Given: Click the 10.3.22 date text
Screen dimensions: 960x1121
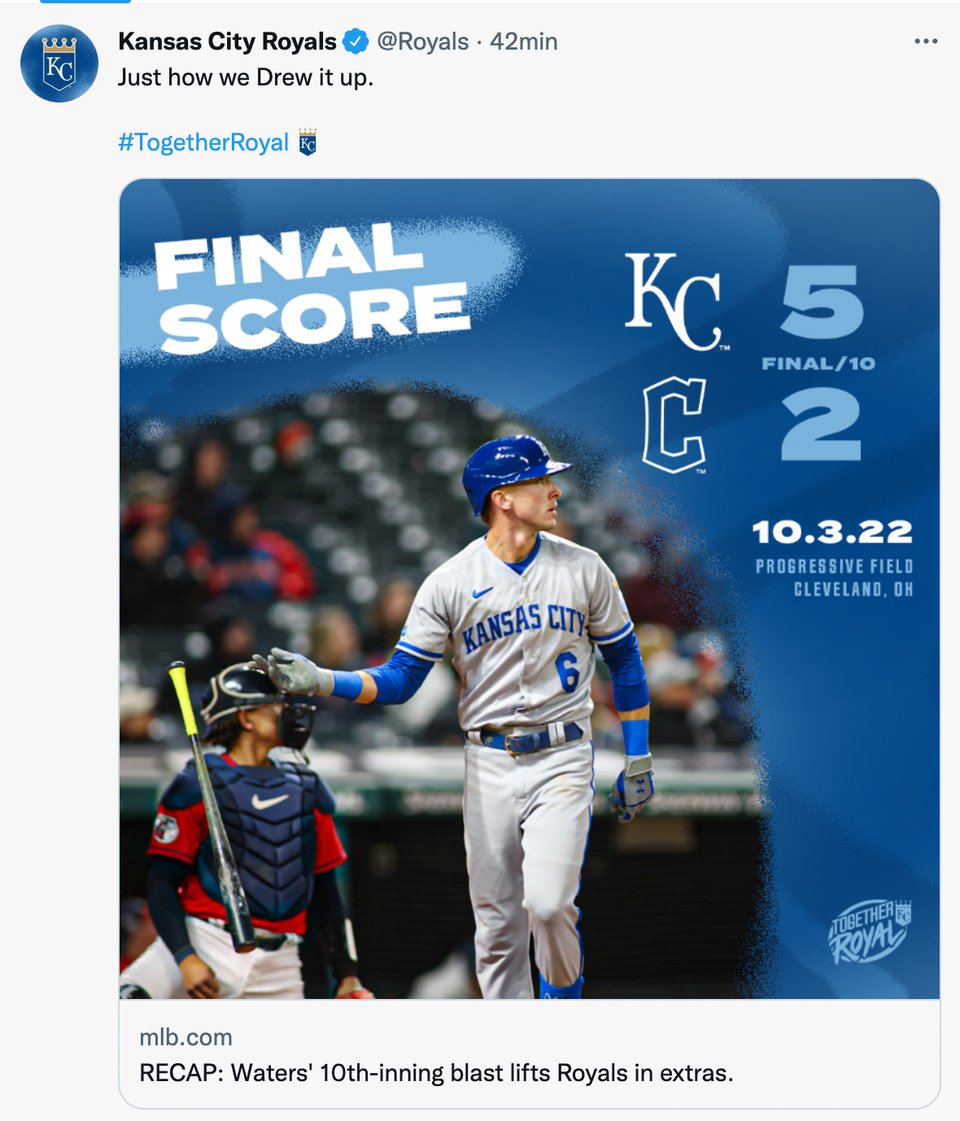Looking at the screenshot, I should pos(833,532).
